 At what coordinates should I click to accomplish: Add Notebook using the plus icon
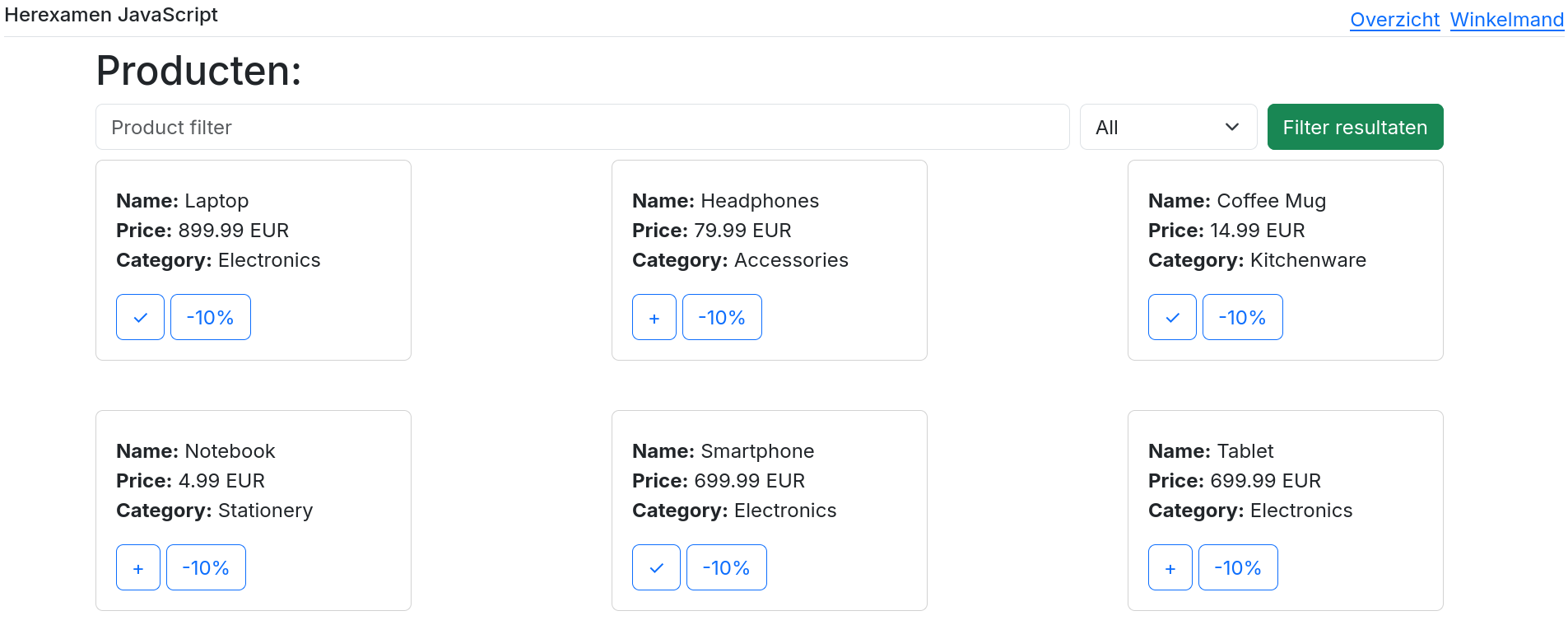click(x=138, y=567)
